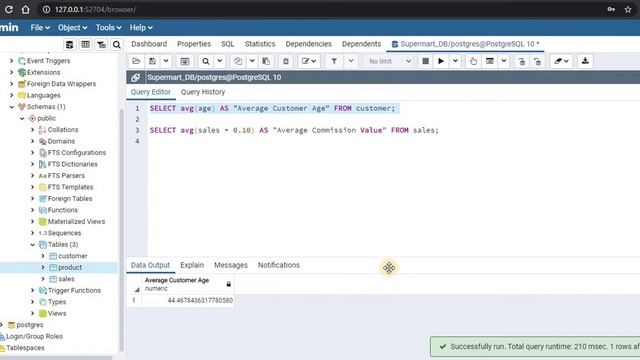
Task: Open the Find options dropdown arrow
Action: [220, 61]
